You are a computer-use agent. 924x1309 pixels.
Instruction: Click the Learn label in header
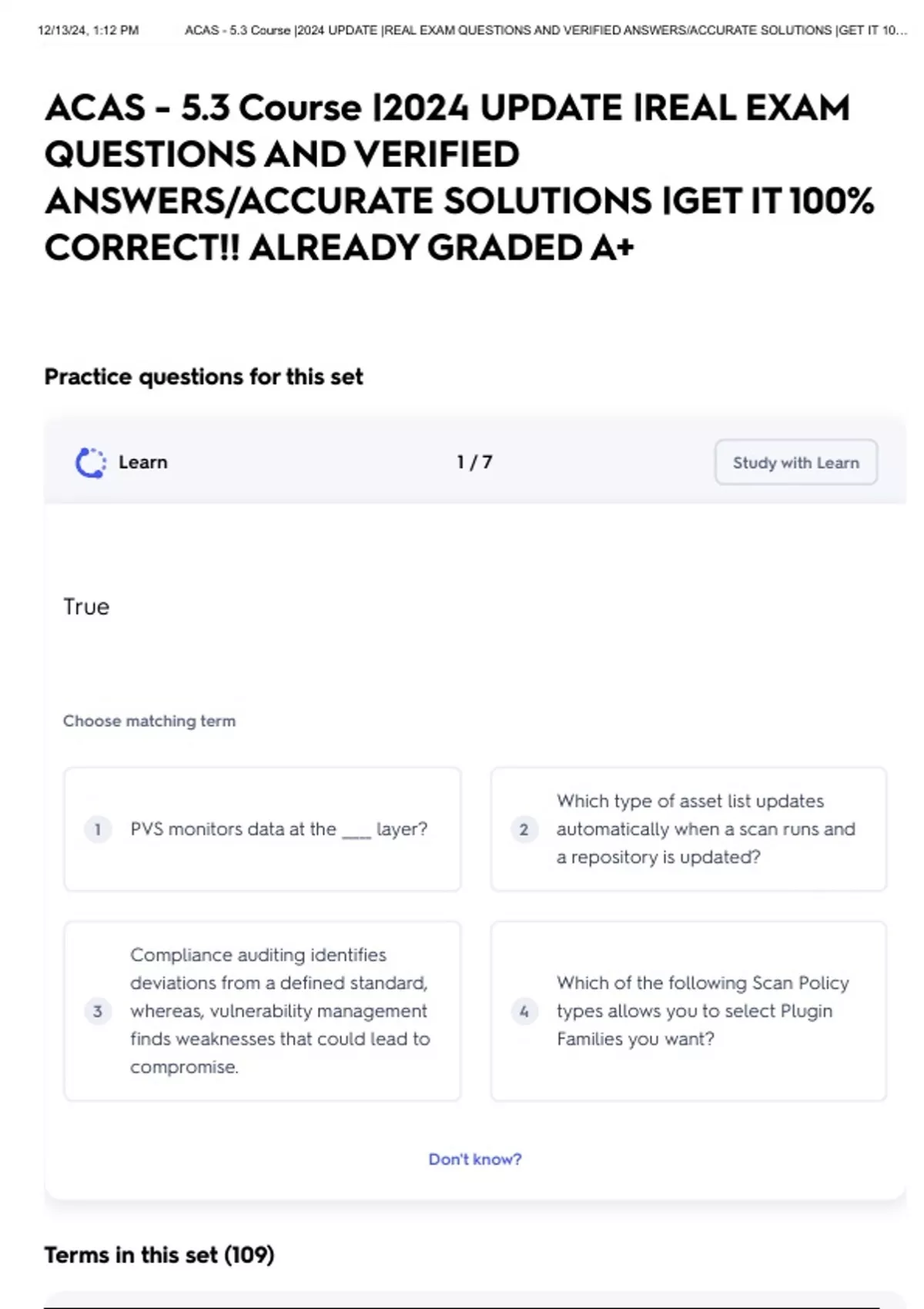[x=143, y=462]
